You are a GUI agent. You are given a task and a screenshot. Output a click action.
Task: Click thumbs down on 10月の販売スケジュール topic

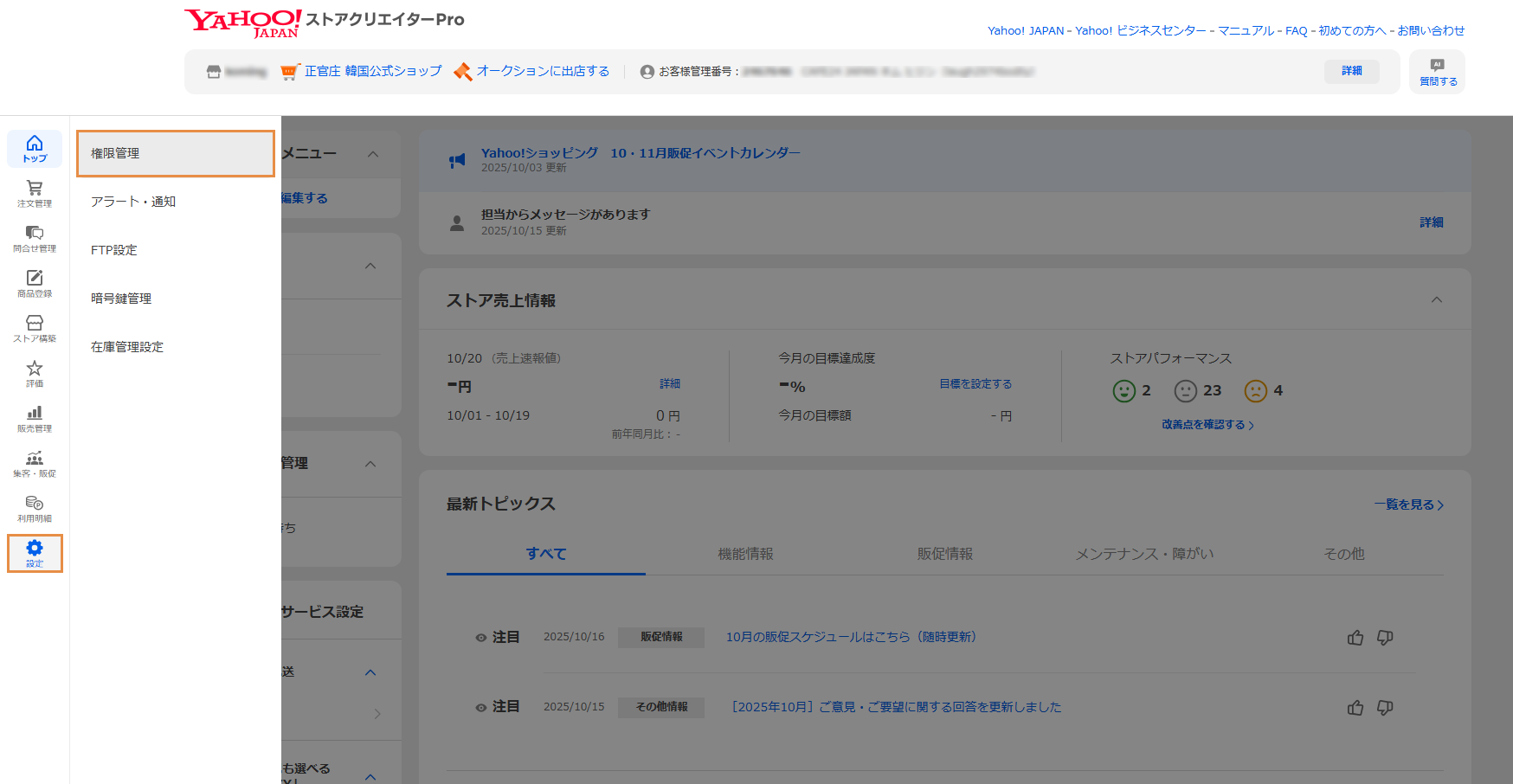point(1385,638)
